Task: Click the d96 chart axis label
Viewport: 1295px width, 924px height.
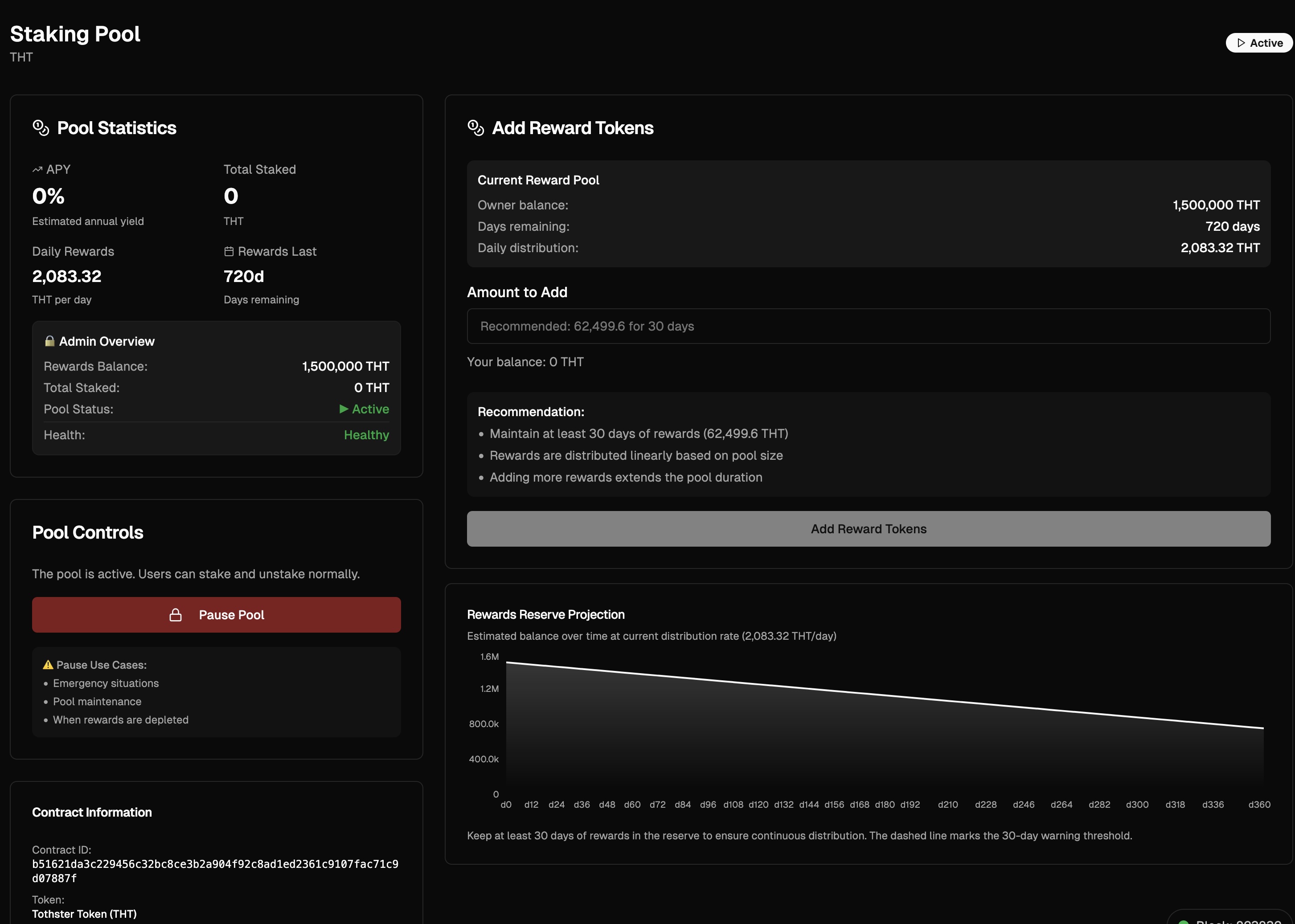Action: coord(708,805)
